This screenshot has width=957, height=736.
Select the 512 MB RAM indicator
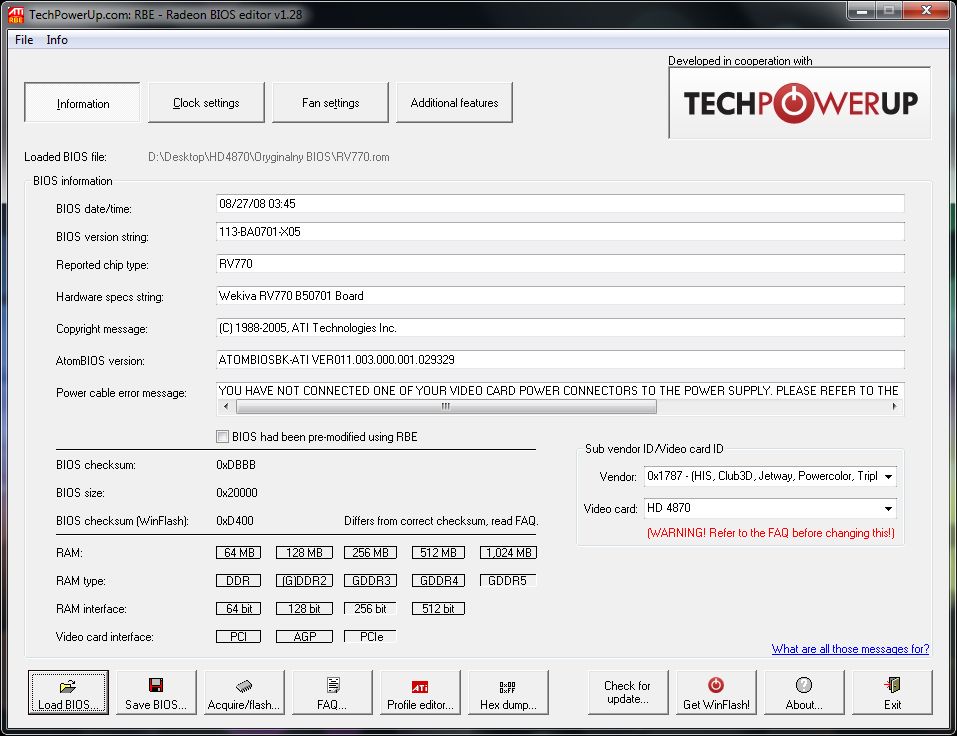pos(438,553)
